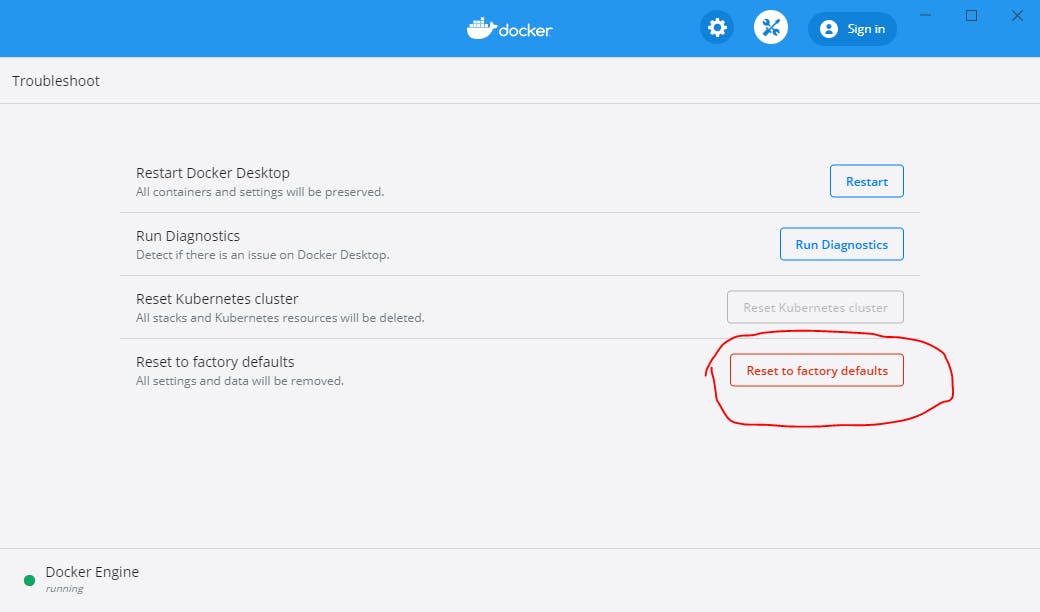Screen dimensions: 1040x612
Task: Select the Restart Docker Desktop row title
Action: (x=213, y=172)
